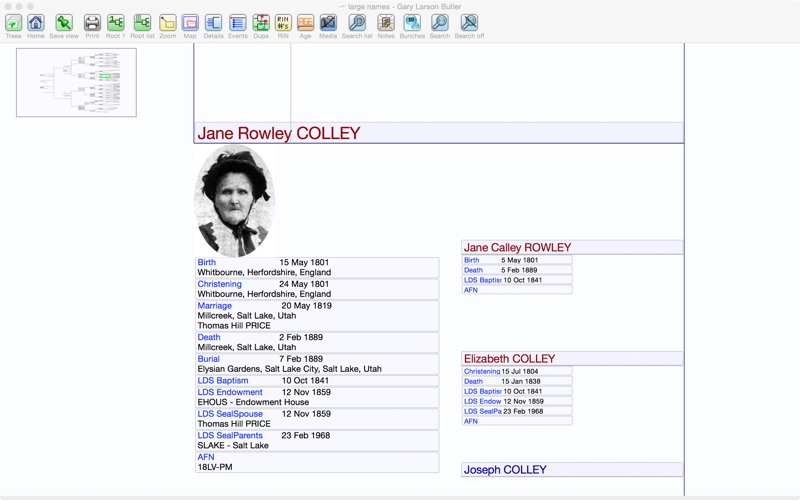The height and width of the screenshot is (500, 800).
Task: Click the AFN label above 18LV-PM
Action: [x=206, y=457]
